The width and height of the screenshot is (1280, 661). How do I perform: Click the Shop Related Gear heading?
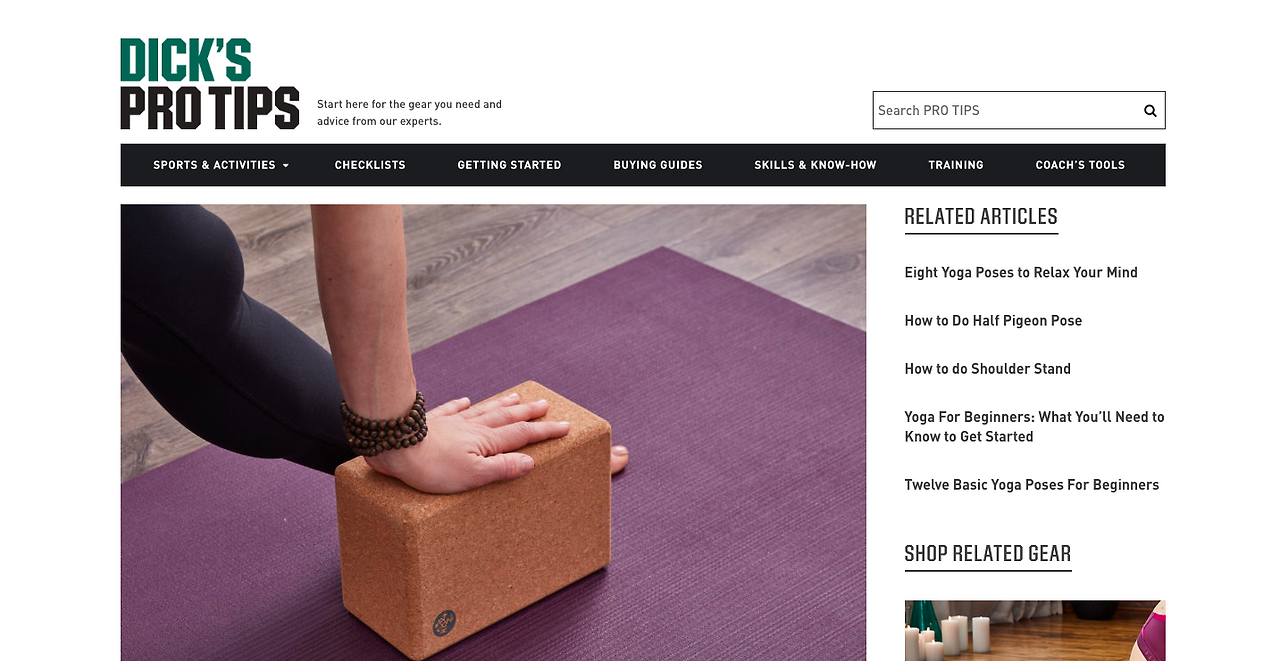988,554
